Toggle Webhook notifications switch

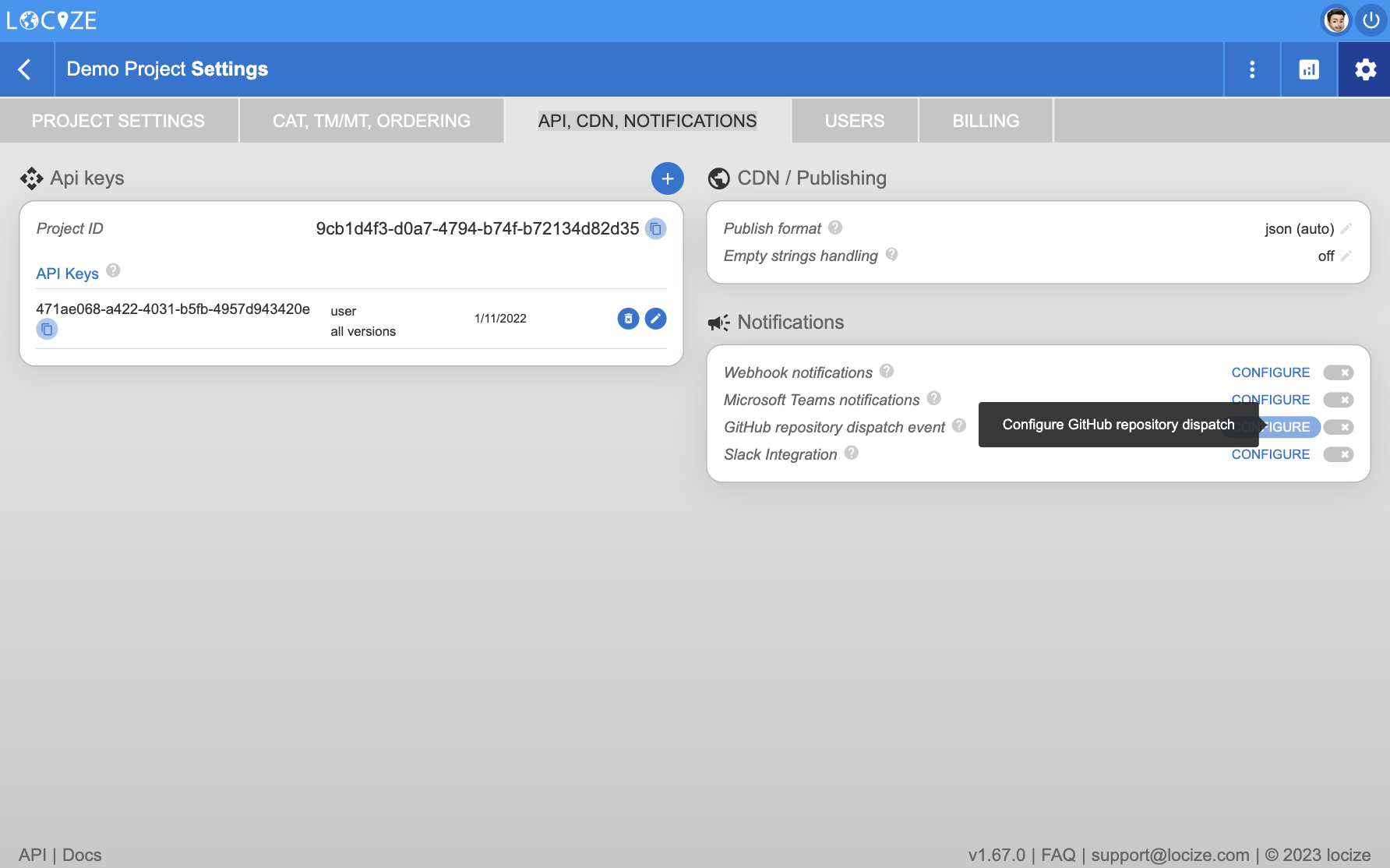click(x=1338, y=373)
